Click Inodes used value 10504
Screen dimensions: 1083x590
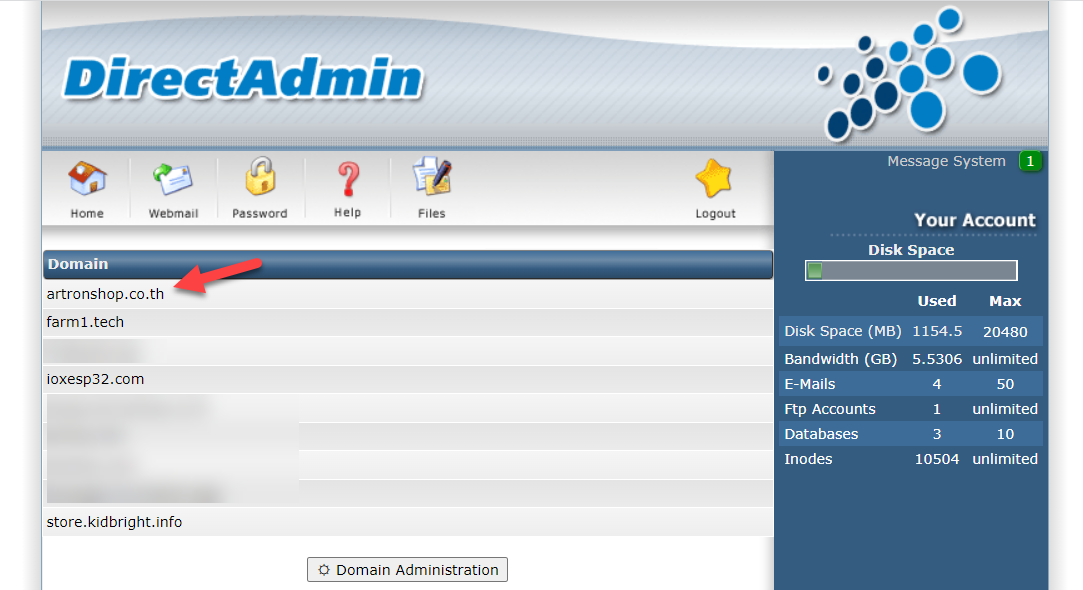[x=937, y=459]
